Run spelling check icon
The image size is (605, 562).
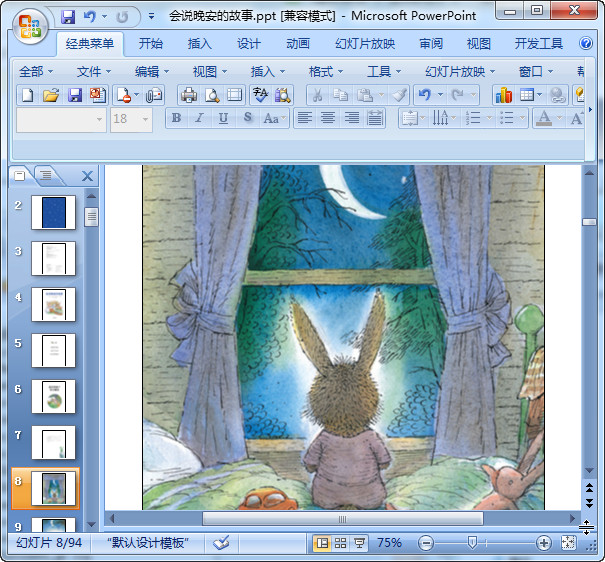(260, 95)
